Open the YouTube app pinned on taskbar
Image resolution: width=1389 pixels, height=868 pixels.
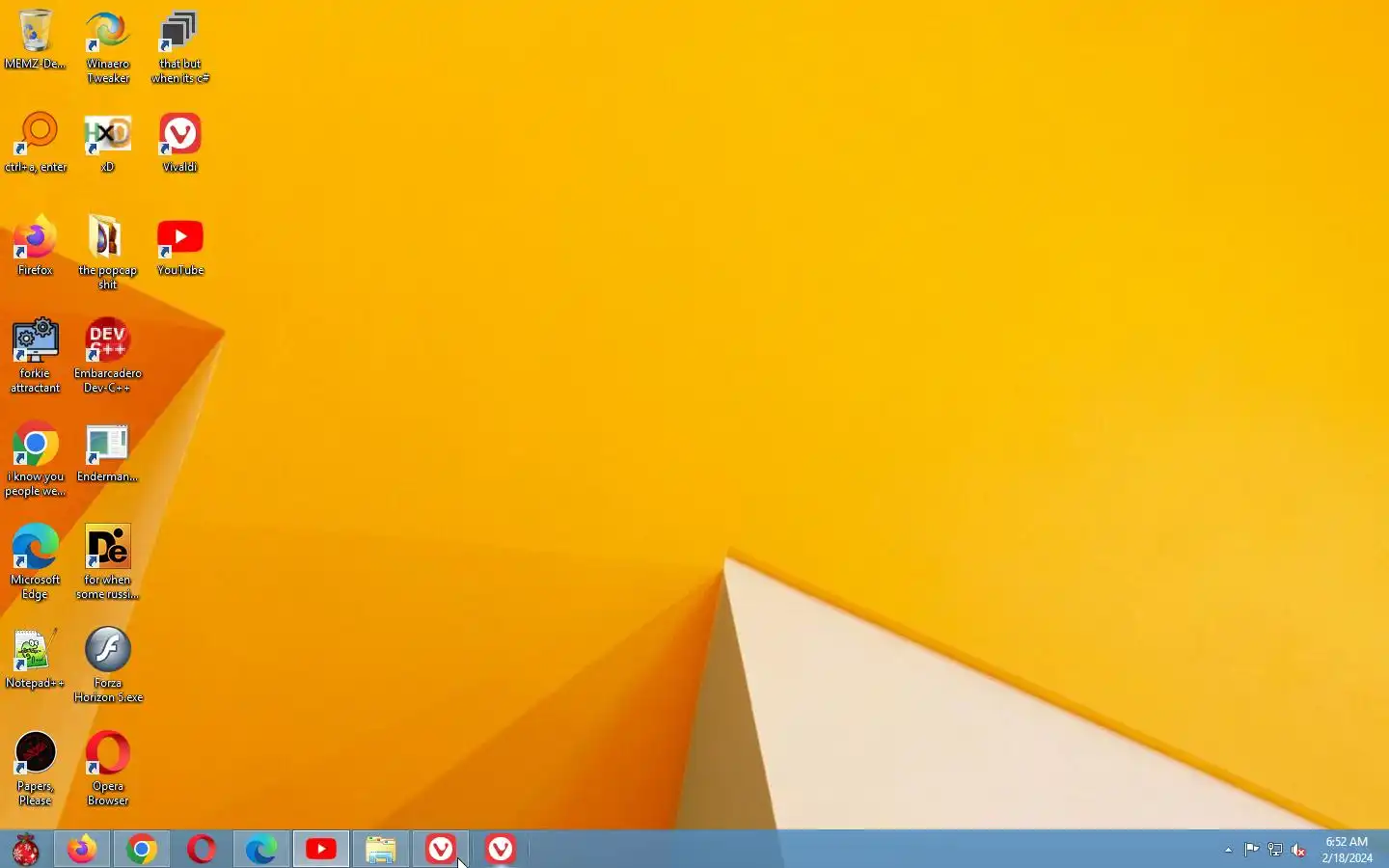321,850
